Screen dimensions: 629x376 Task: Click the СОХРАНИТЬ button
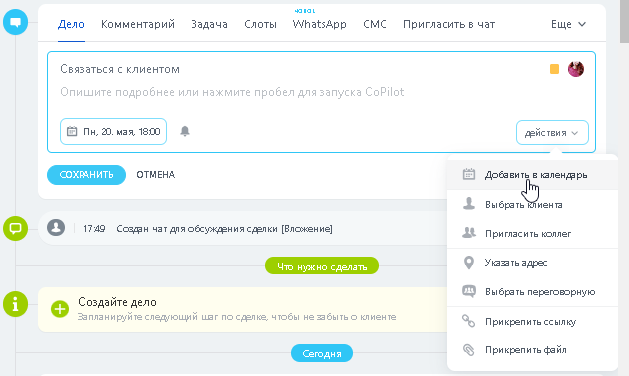click(x=86, y=175)
